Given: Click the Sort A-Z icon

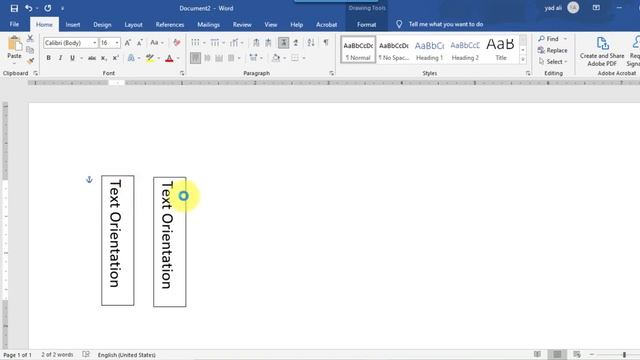Looking at the screenshot, I should [x=311, y=42].
